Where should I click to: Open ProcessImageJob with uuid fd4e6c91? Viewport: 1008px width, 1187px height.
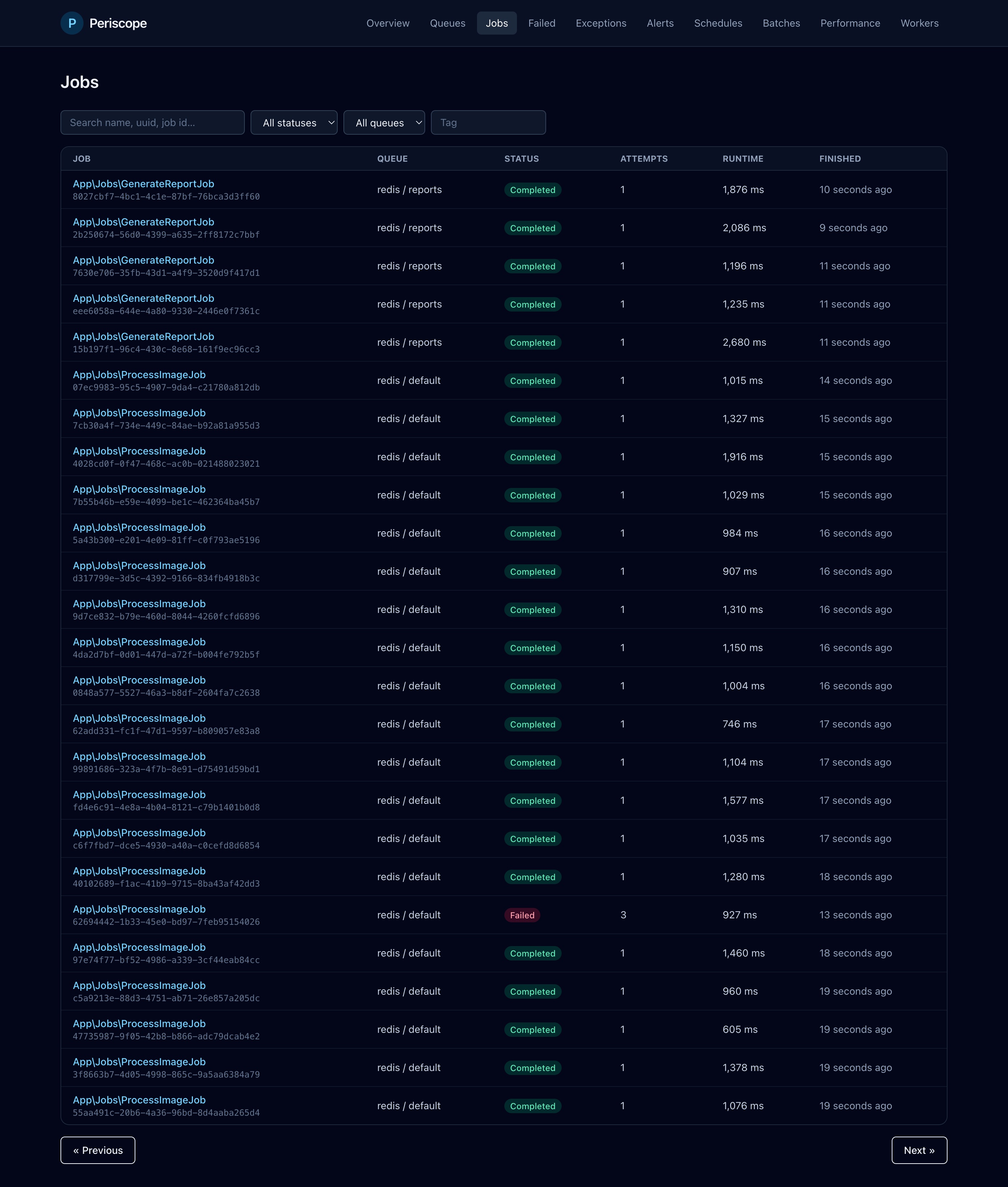click(x=139, y=794)
